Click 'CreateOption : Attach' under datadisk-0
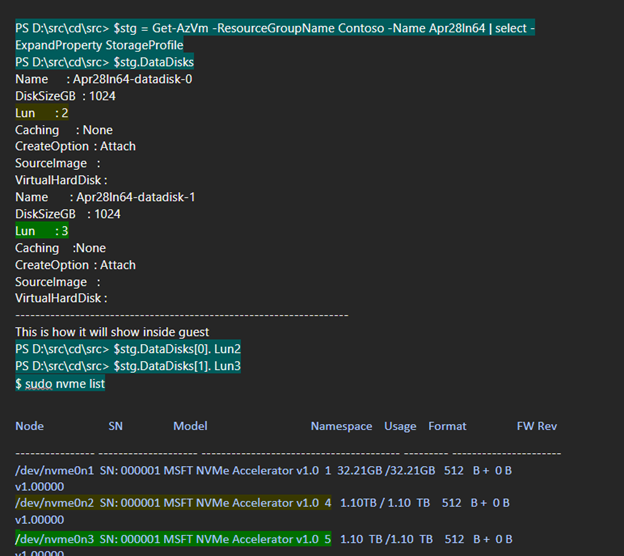 pyautogui.click(x=75, y=146)
